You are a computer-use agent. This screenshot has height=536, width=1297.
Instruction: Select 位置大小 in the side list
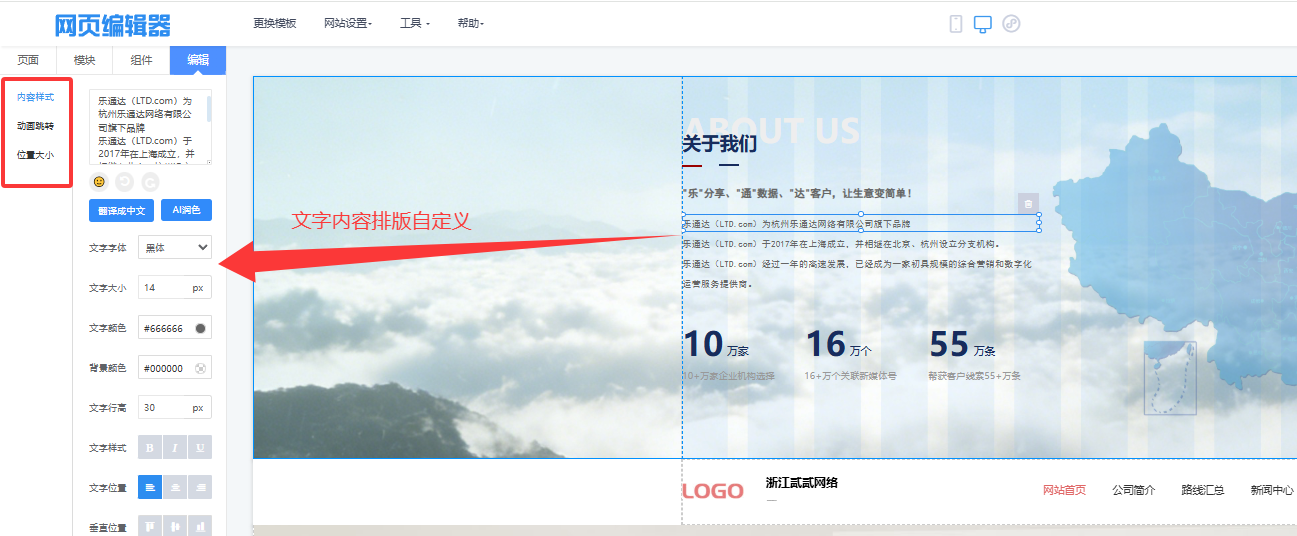coord(36,155)
